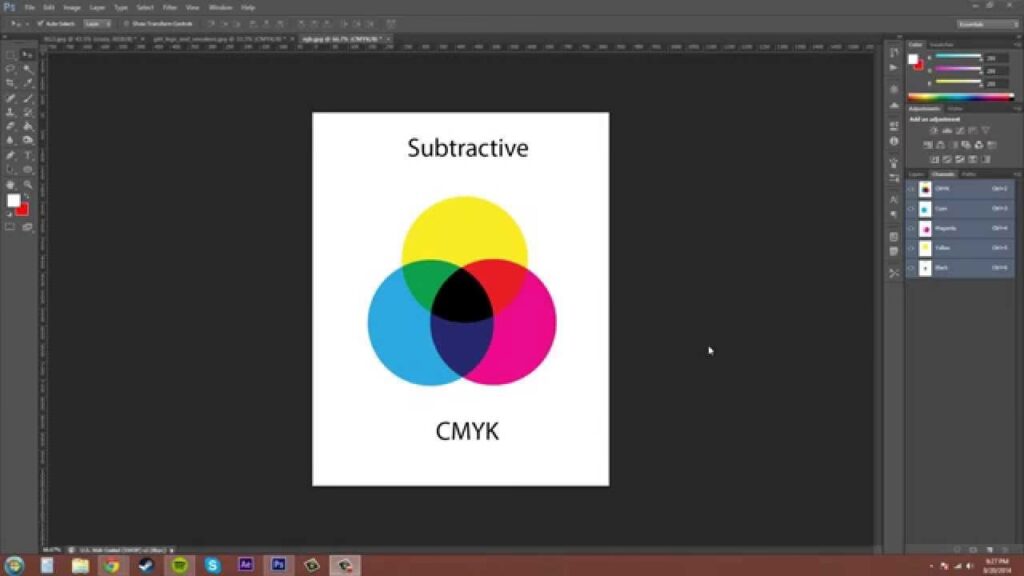The height and width of the screenshot is (576, 1024).
Task: Open the Essentials workspace dropdown
Action: (985, 23)
